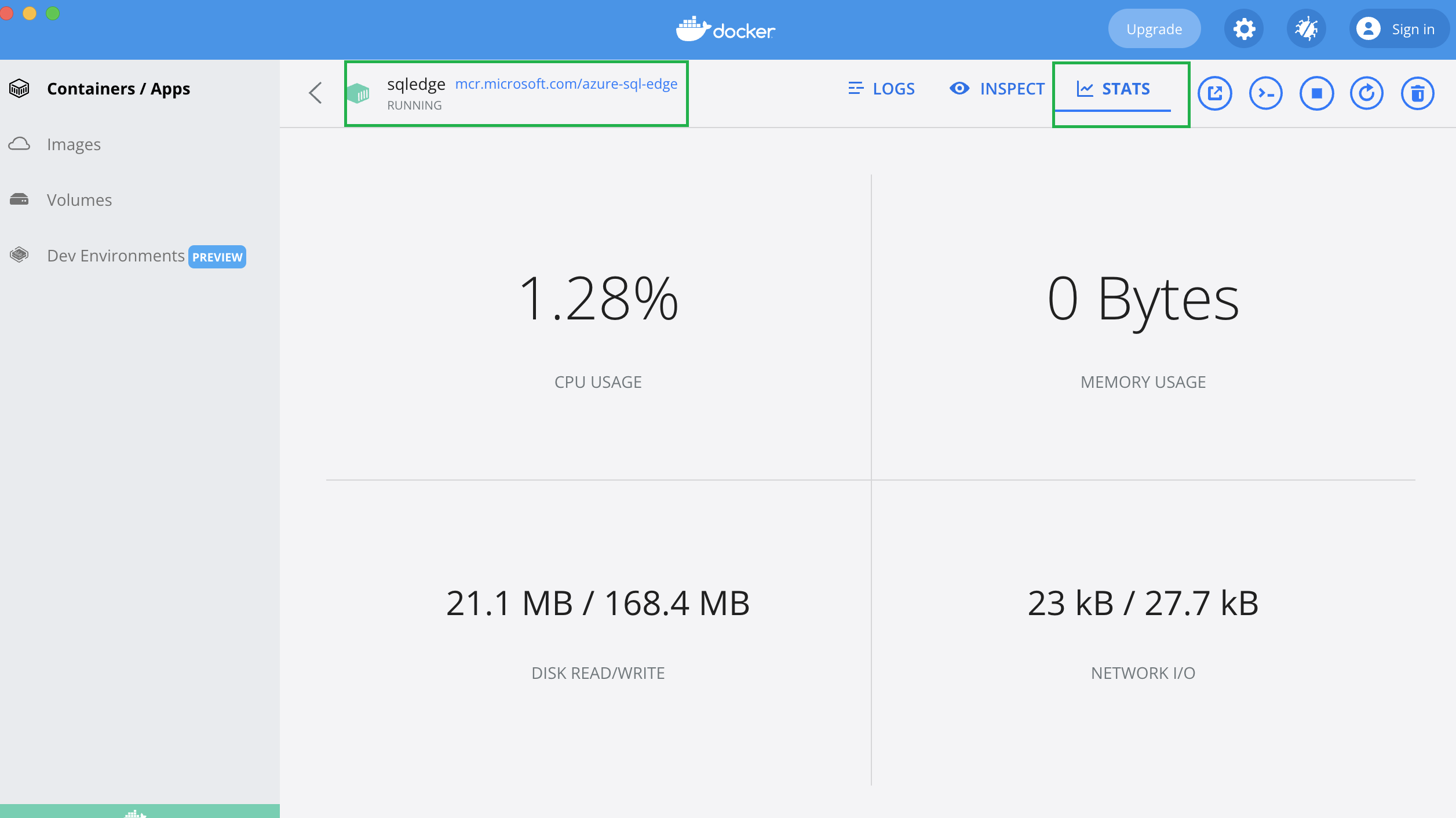
Task: Open the container CLI terminal
Action: point(1265,93)
